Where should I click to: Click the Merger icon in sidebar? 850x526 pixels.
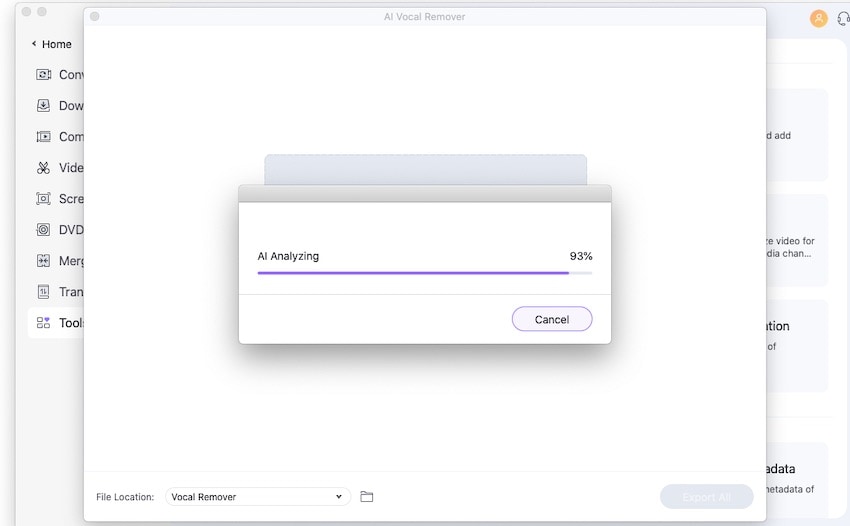click(43, 260)
